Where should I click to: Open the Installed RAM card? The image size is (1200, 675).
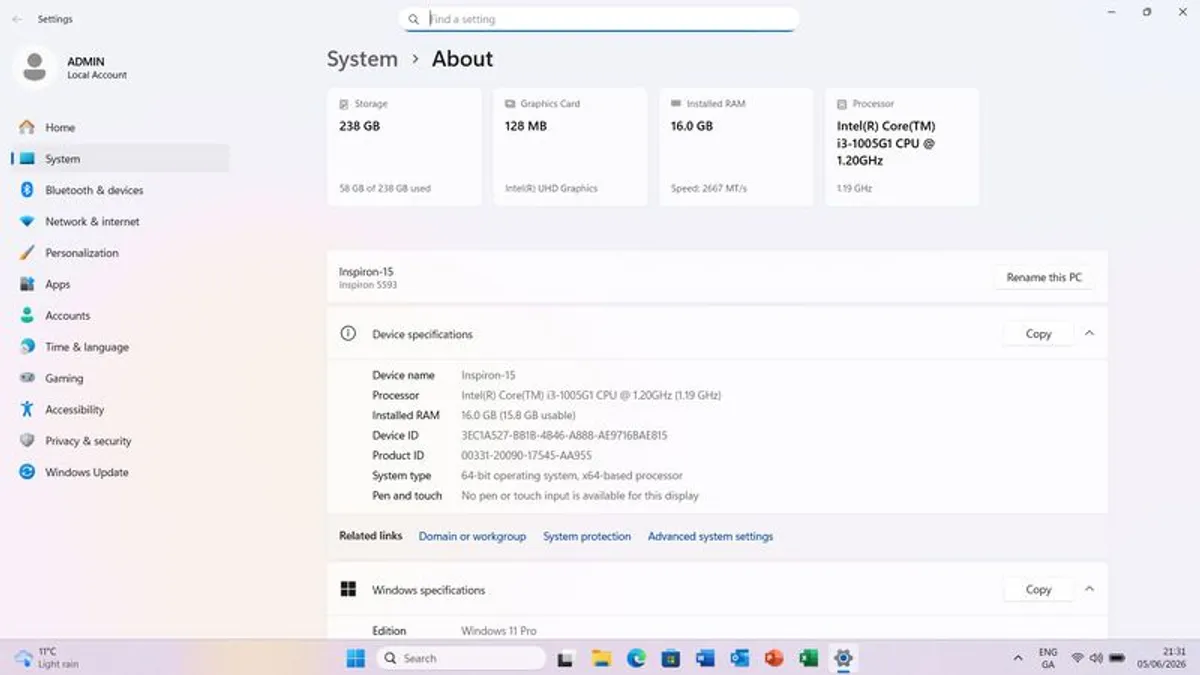(736, 147)
